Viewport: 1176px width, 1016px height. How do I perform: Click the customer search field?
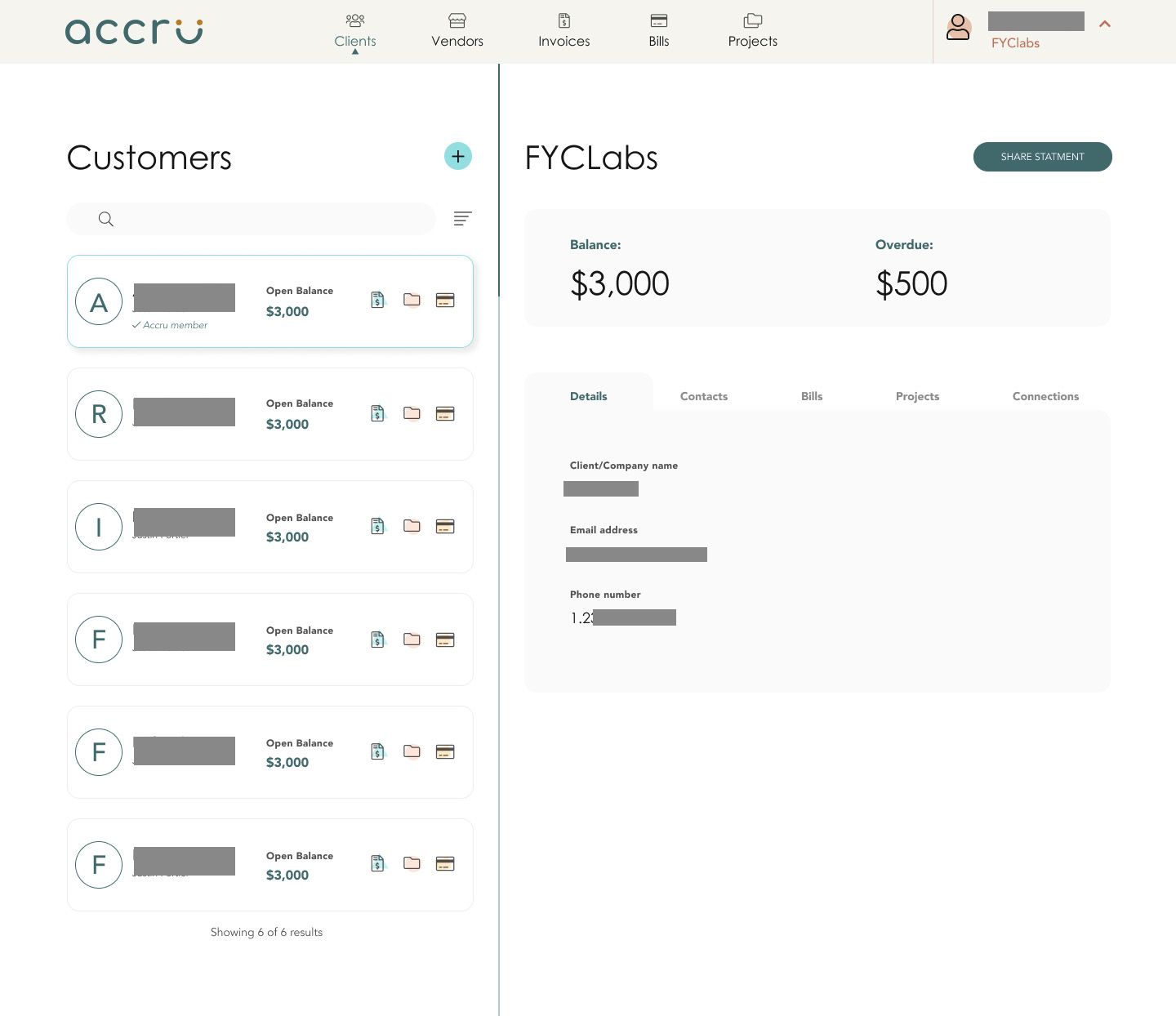click(x=252, y=219)
